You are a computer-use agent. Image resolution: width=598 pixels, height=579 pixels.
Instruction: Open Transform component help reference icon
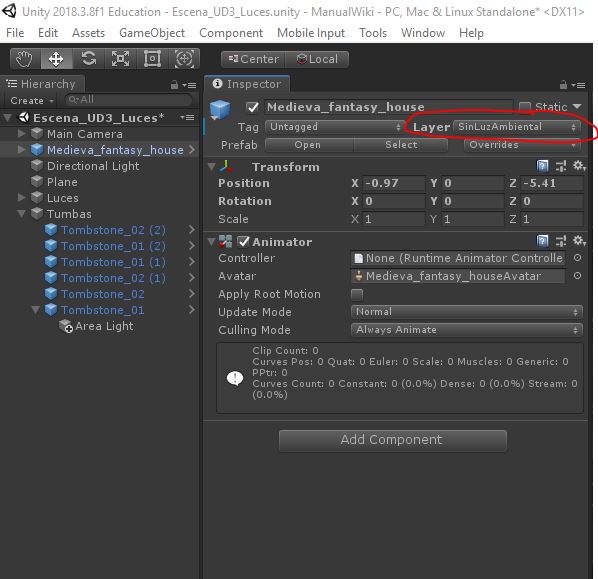[x=542, y=166]
